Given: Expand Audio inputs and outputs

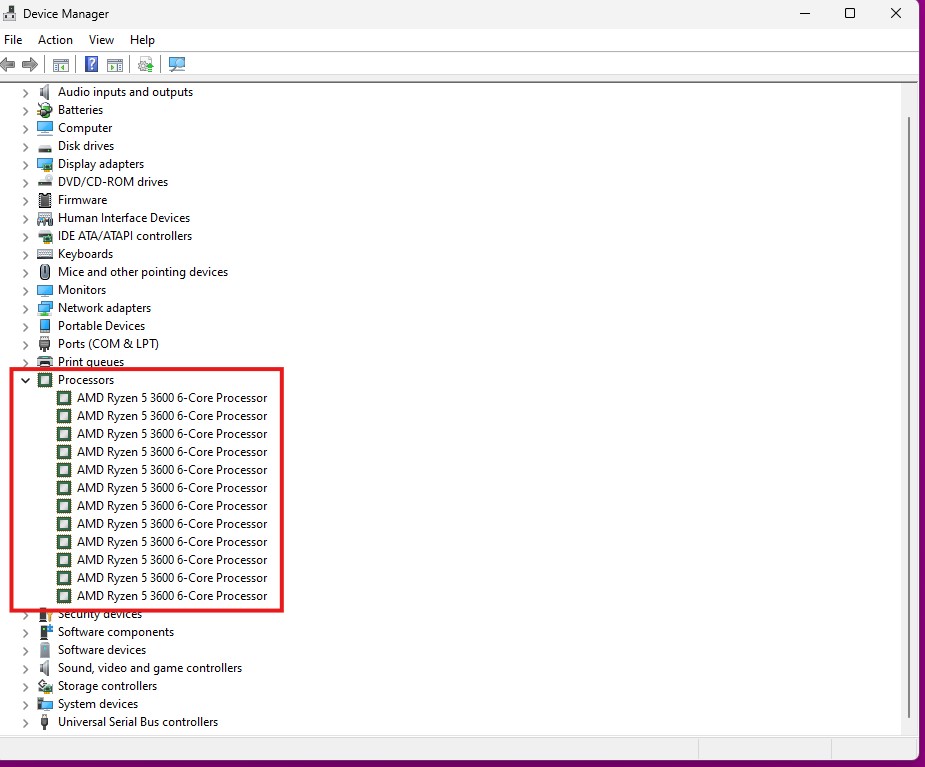Looking at the screenshot, I should point(26,92).
